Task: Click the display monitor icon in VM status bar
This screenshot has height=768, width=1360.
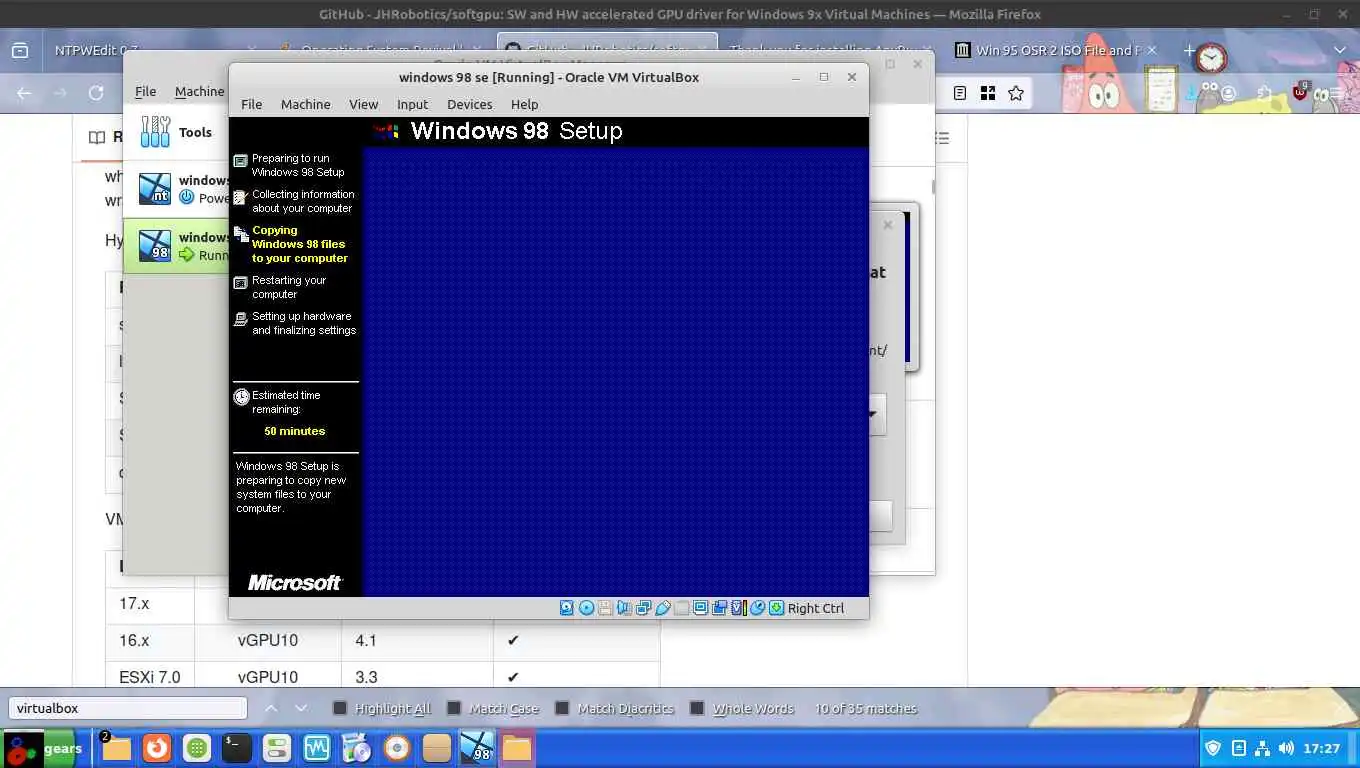Action: click(x=700, y=608)
